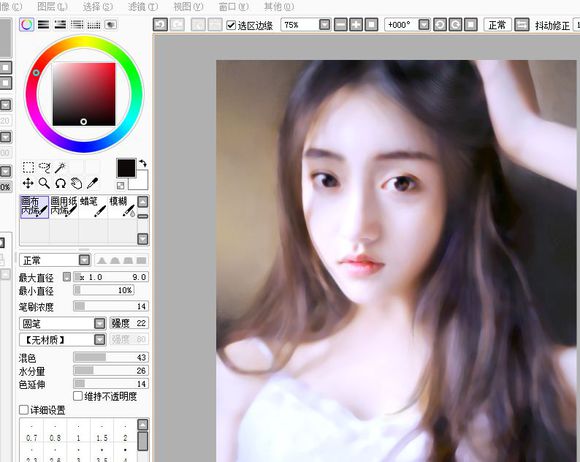
Task: Select the 模糊 blur brush
Action: click(x=122, y=207)
